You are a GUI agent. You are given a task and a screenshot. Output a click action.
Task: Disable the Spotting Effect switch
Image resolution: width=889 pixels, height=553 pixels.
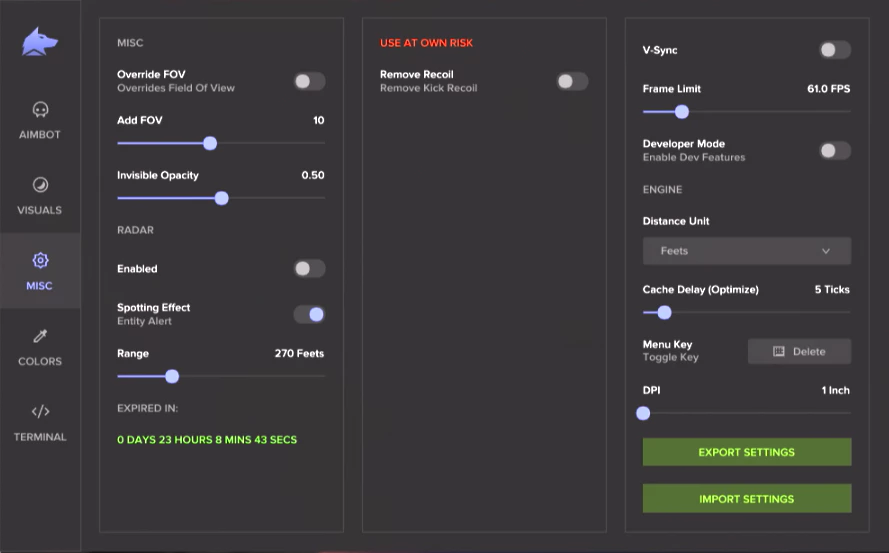pos(310,314)
